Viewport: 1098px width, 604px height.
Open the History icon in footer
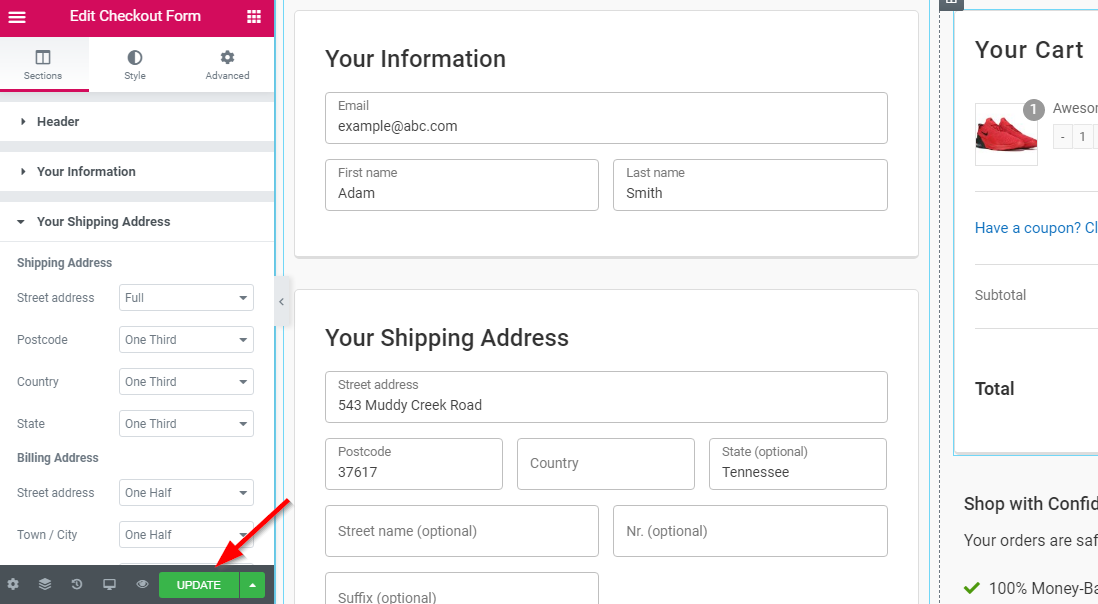click(x=77, y=584)
